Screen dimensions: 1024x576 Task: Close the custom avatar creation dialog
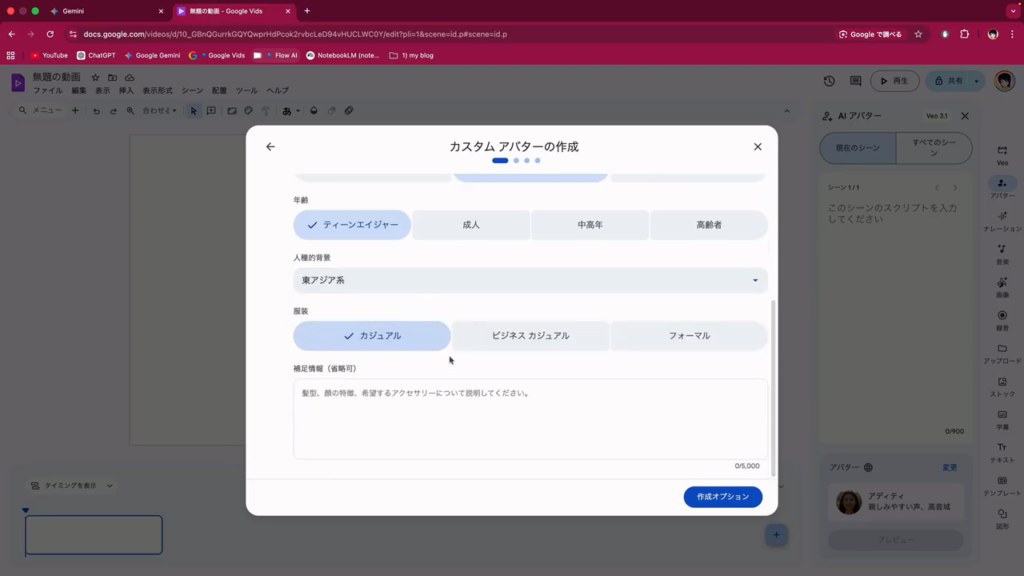pos(757,147)
